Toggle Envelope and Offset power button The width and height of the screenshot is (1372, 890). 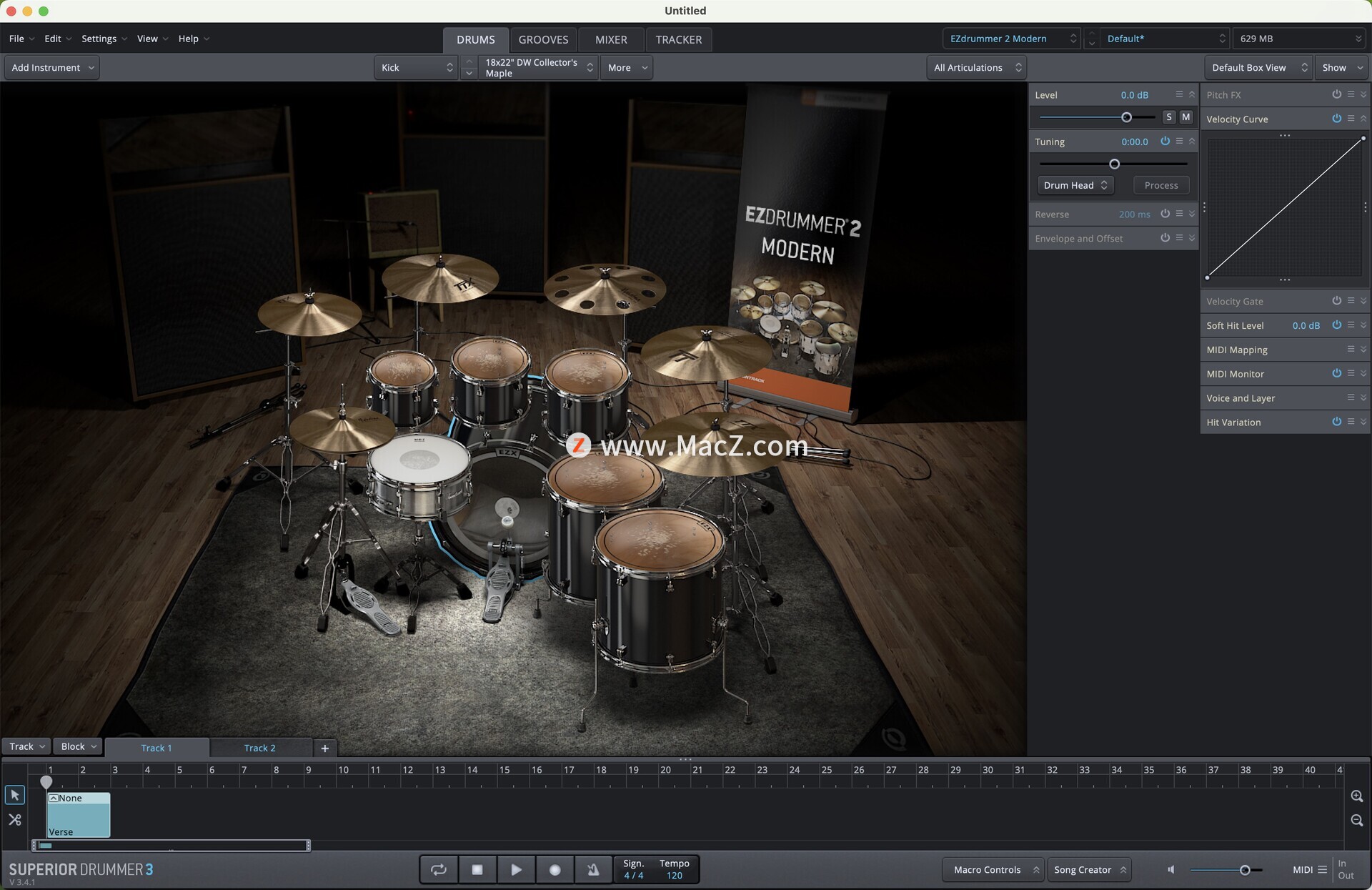(1165, 238)
